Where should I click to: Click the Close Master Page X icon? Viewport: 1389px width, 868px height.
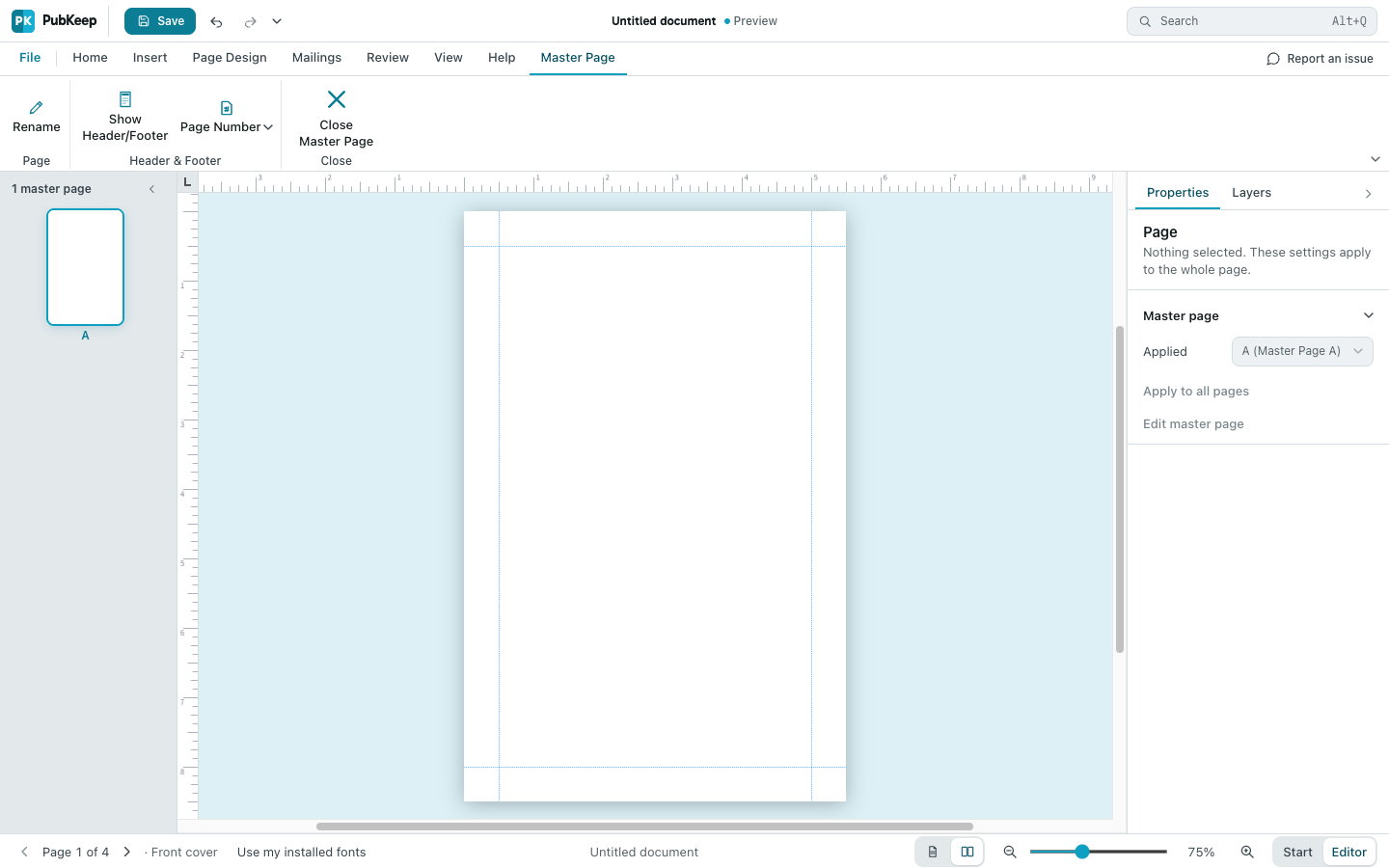click(337, 99)
